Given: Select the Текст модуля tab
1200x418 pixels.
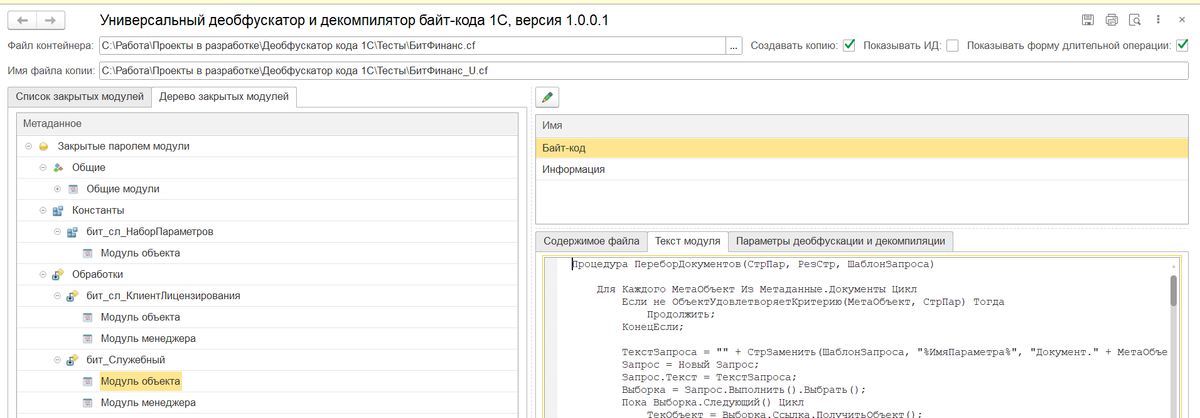Looking at the screenshot, I should pyautogui.click(x=686, y=241).
